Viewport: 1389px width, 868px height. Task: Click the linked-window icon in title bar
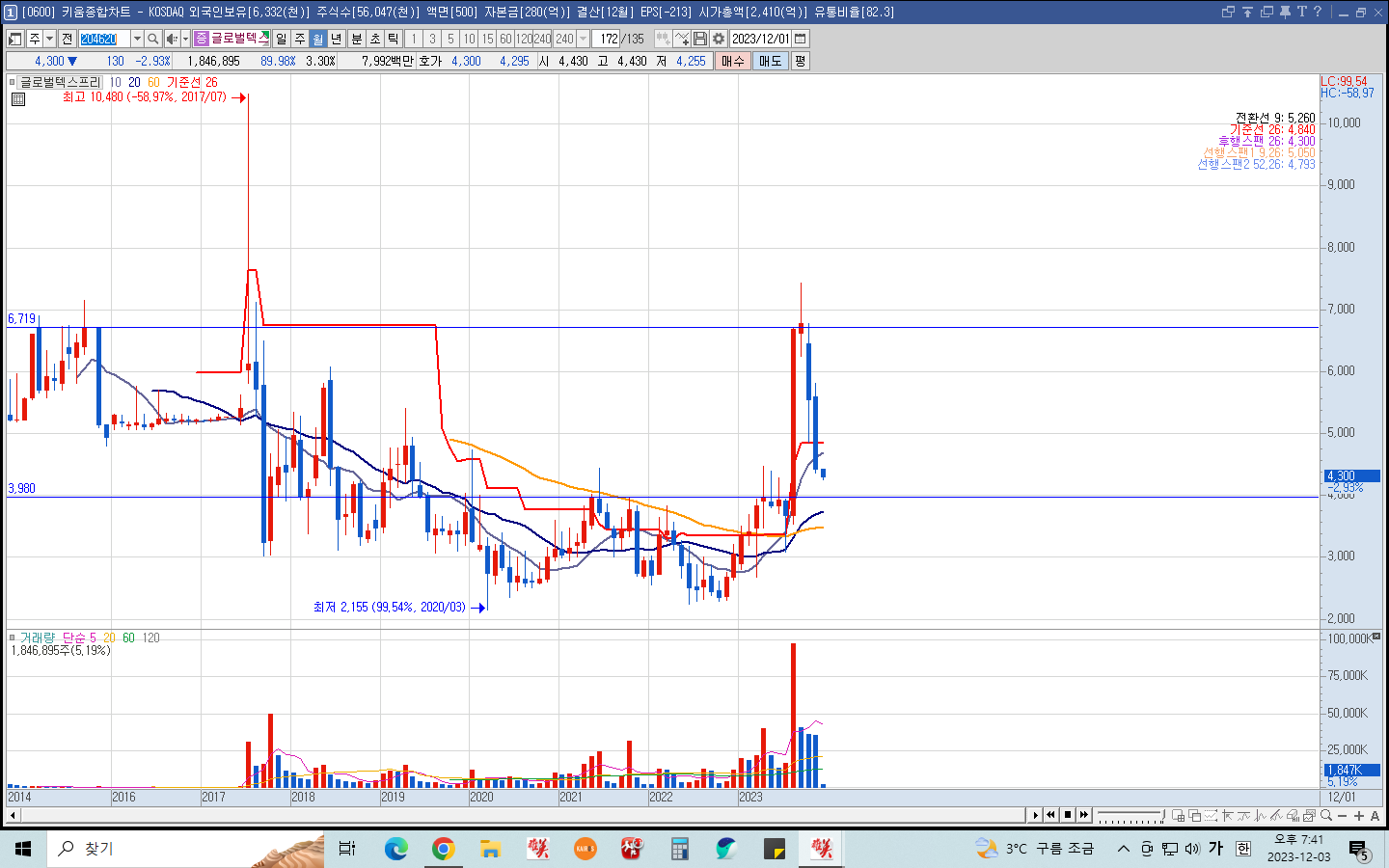1228,12
